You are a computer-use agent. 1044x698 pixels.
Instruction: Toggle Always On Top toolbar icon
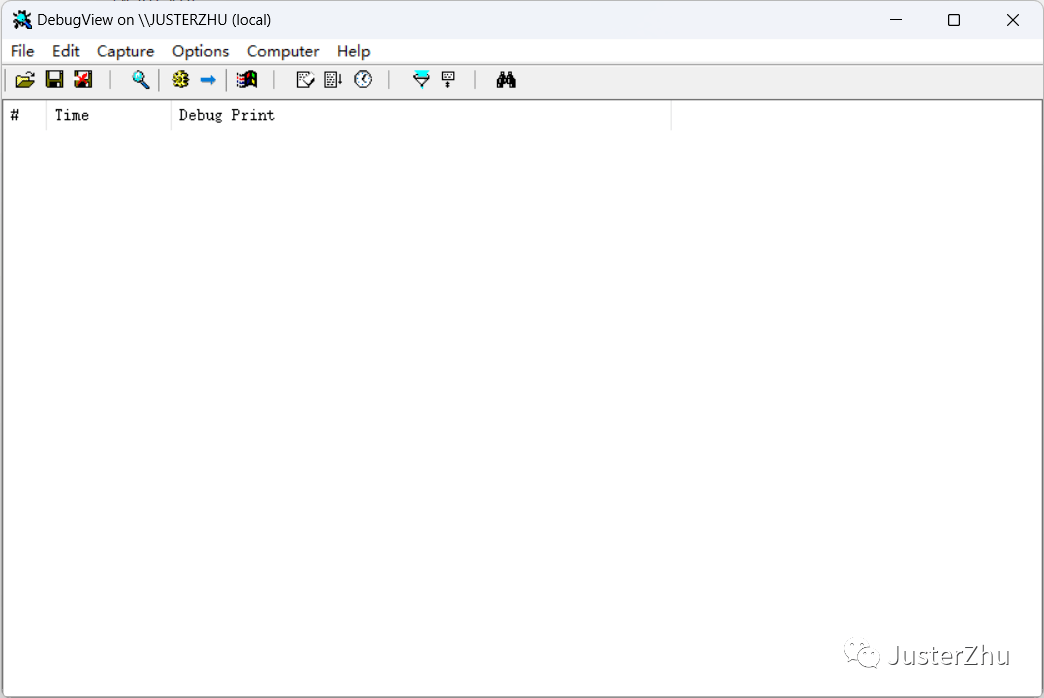(x=446, y=79)
